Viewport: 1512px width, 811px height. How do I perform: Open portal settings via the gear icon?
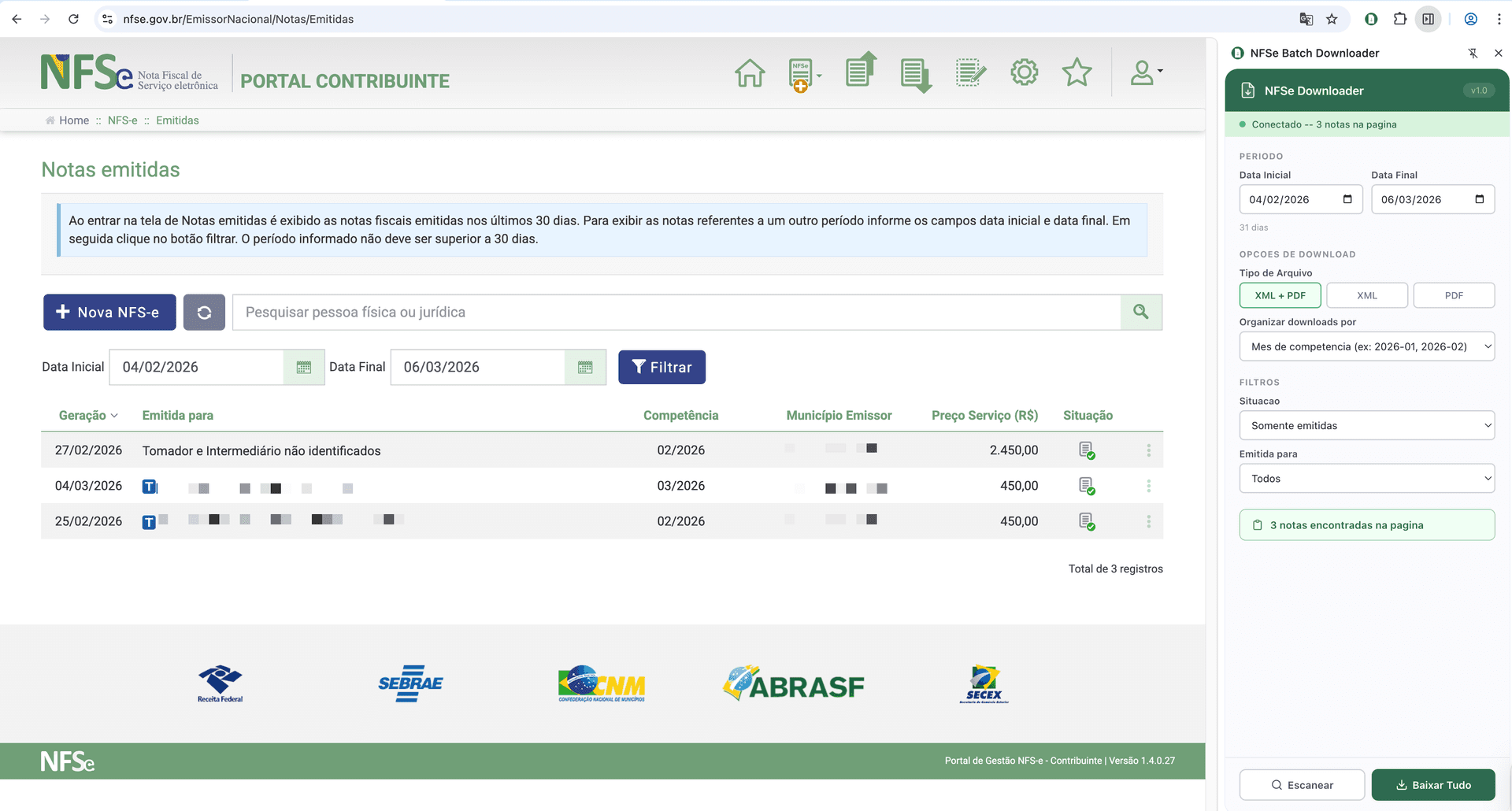[1023, 72]
